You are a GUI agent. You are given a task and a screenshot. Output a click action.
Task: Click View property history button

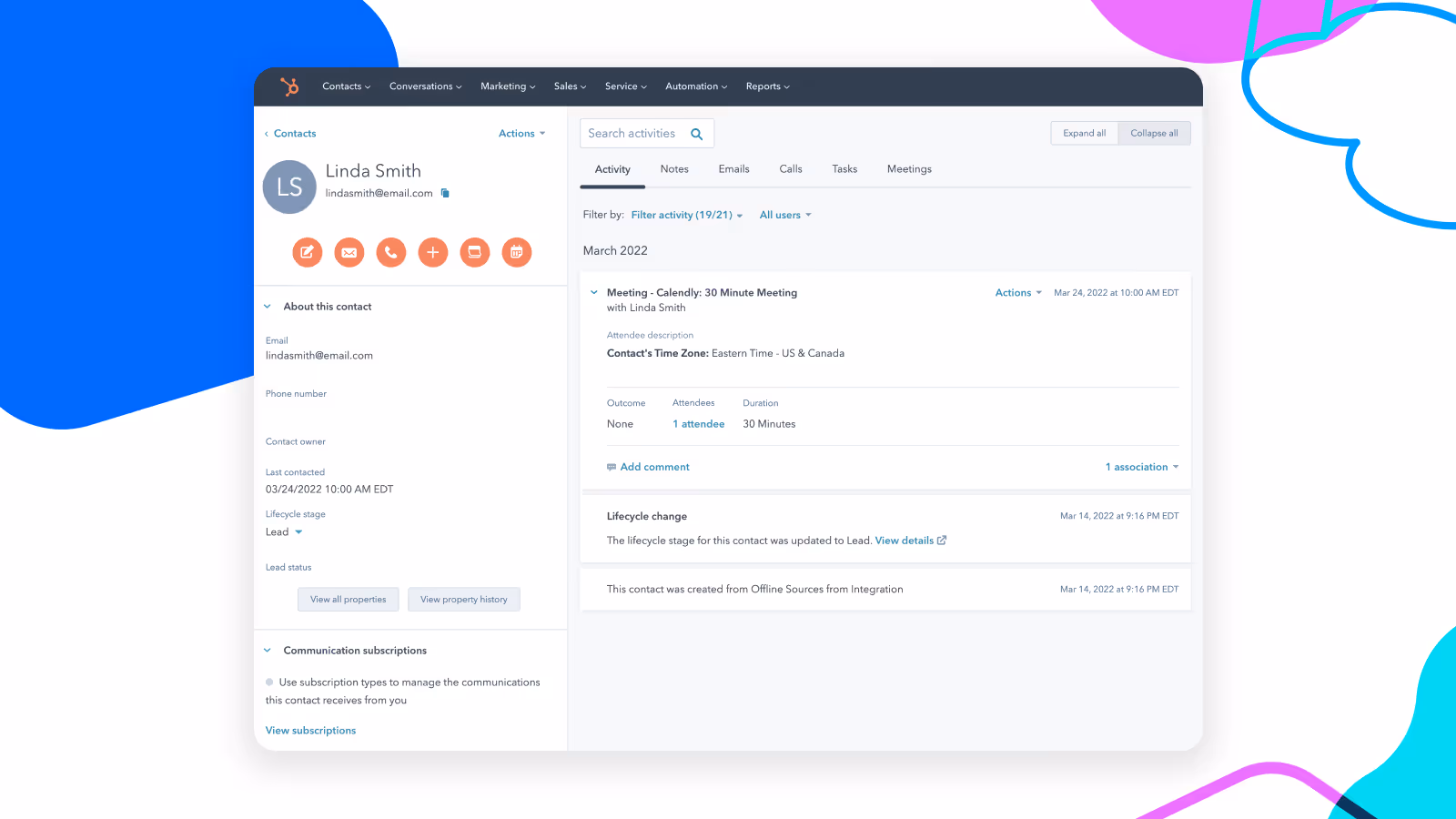coord(464,600)
